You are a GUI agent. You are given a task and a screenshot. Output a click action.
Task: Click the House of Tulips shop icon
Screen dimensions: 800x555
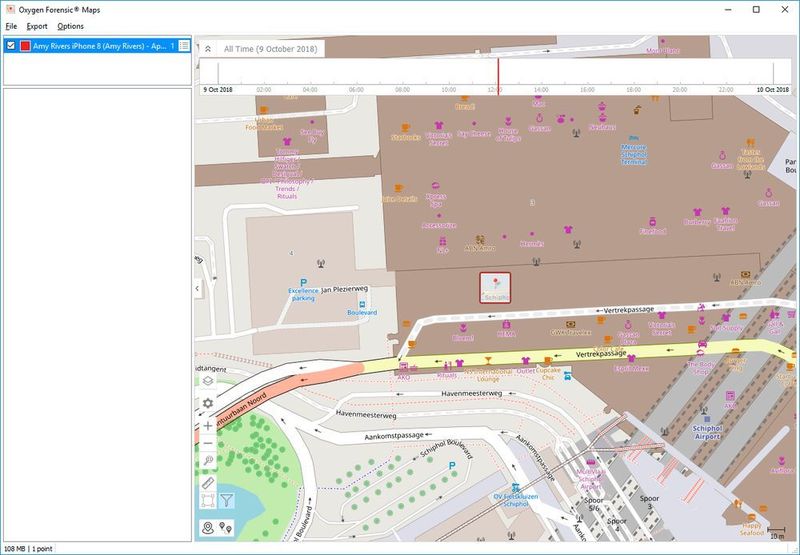[x=508, y=121]
